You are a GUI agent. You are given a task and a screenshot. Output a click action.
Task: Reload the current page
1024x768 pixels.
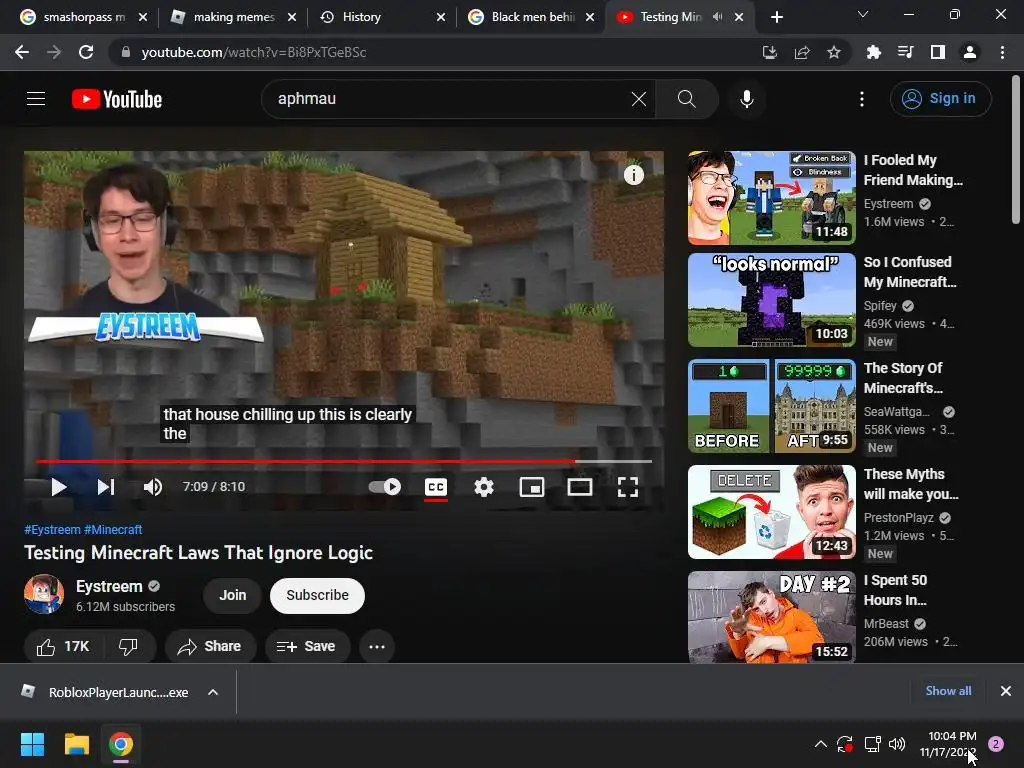[86, 52]
